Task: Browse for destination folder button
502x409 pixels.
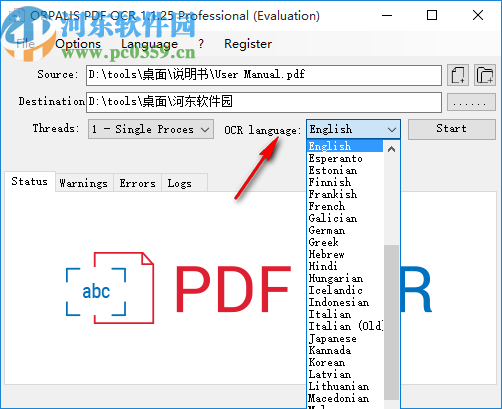Action: coord(471,102)
